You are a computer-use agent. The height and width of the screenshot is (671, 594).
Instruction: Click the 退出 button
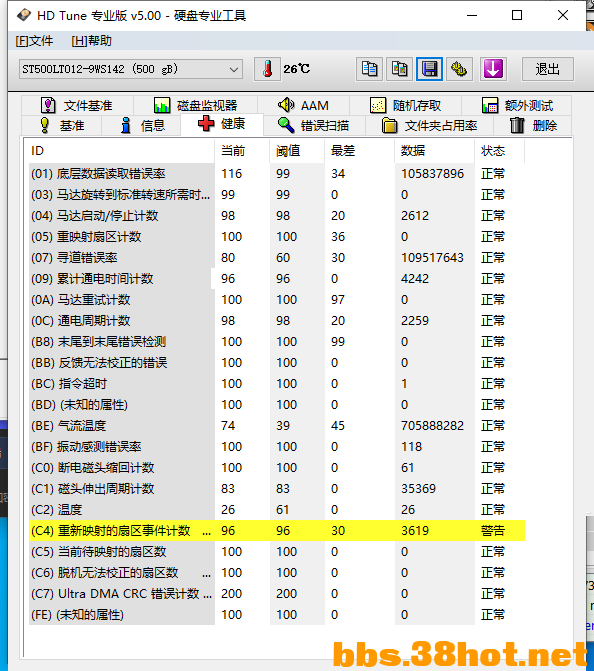pos(547,69)
